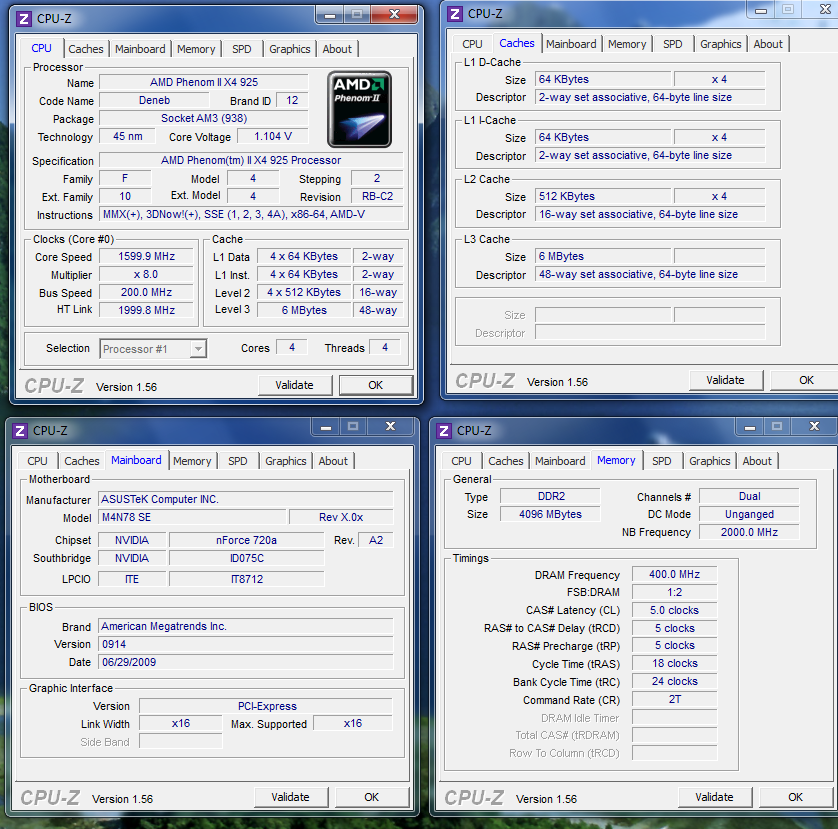Click the CPU-Z title icon in the Memory window
This screenshot has height=829, width=838.
tap(444, 431)
